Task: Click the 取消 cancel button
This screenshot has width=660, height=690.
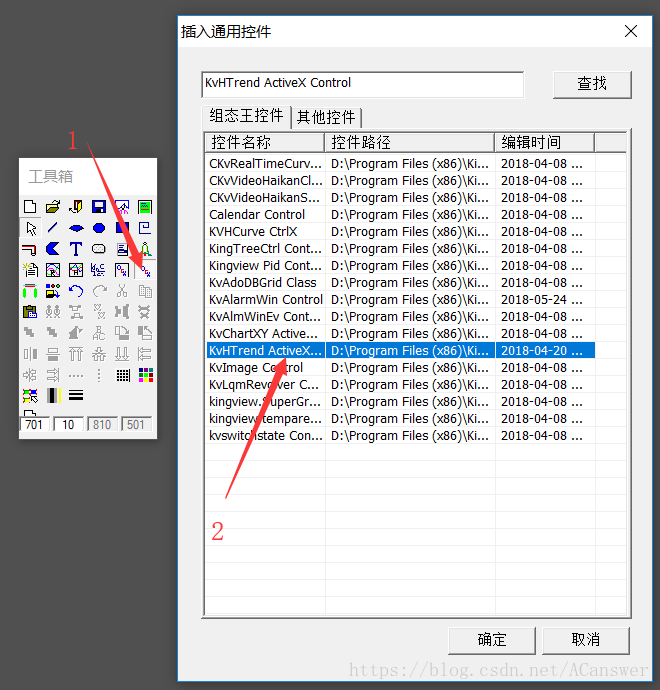Action: point(586,640)
